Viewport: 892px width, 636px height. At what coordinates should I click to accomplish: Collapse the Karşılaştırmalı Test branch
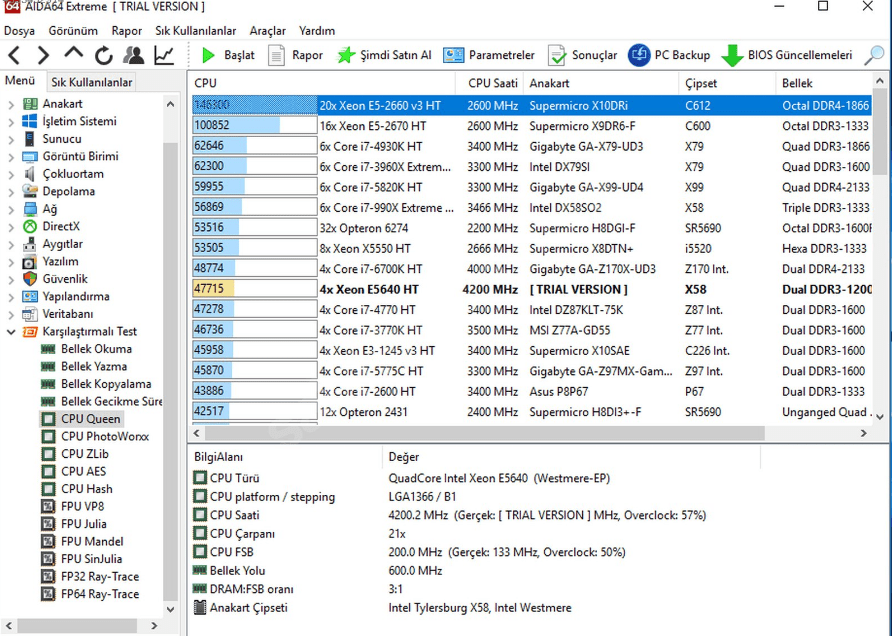coord(12,331)
